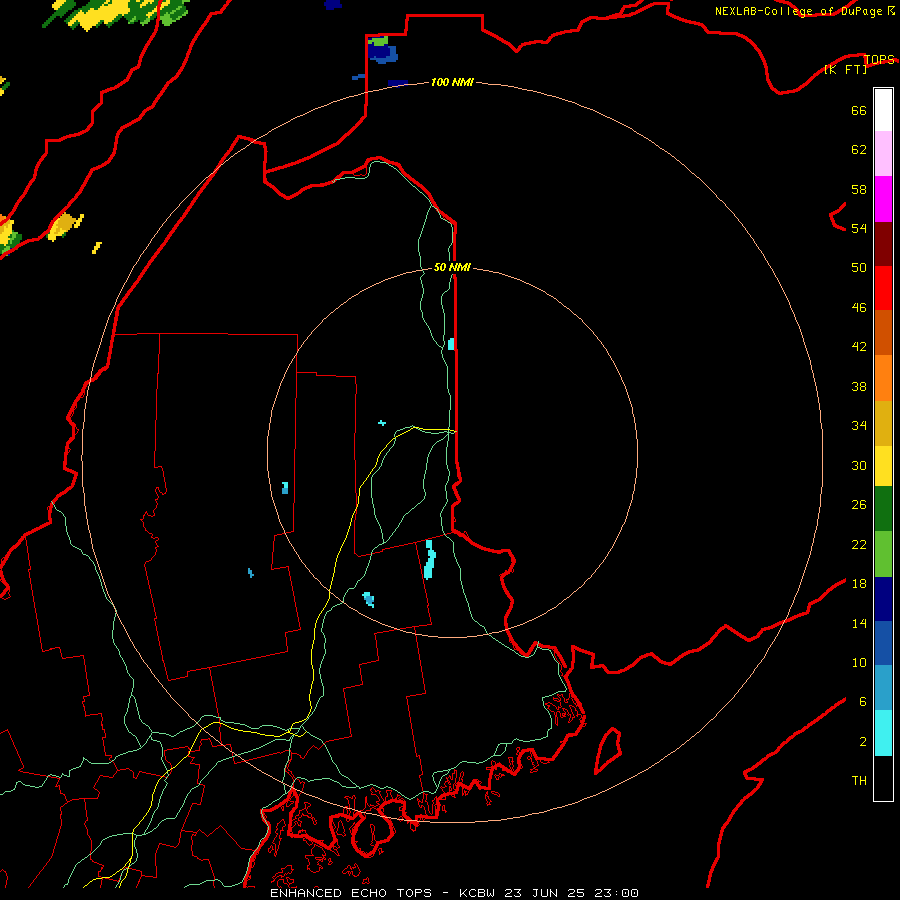Click the tall cyan echo south of radar
Image resolution: width=900 pixels, height=900 pixels.
pos(429,560)
